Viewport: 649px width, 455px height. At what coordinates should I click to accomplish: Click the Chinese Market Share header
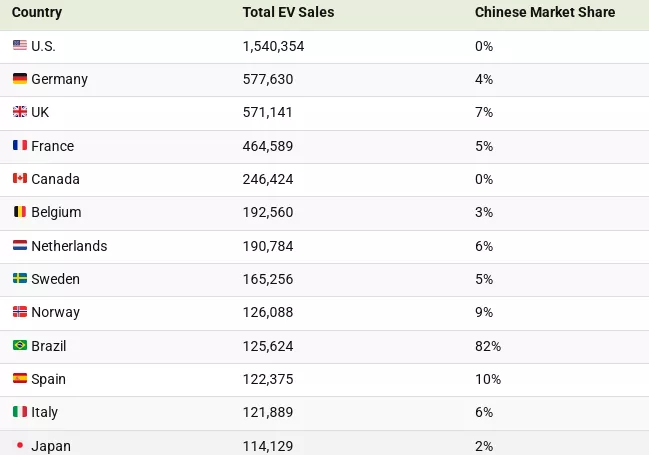545,13
